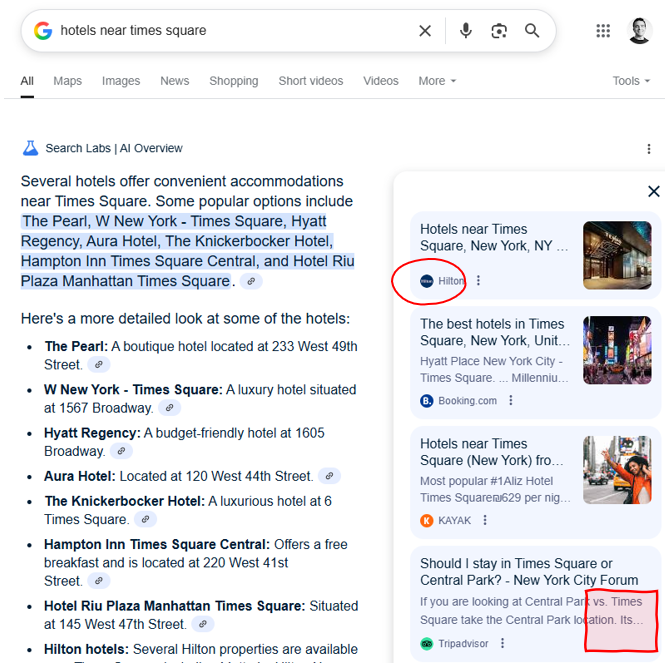Click 'The Pearl:' bold hotel name
The width and height of the screenshot is (665, 663).
pyautogui.click(x=76, y=346)
